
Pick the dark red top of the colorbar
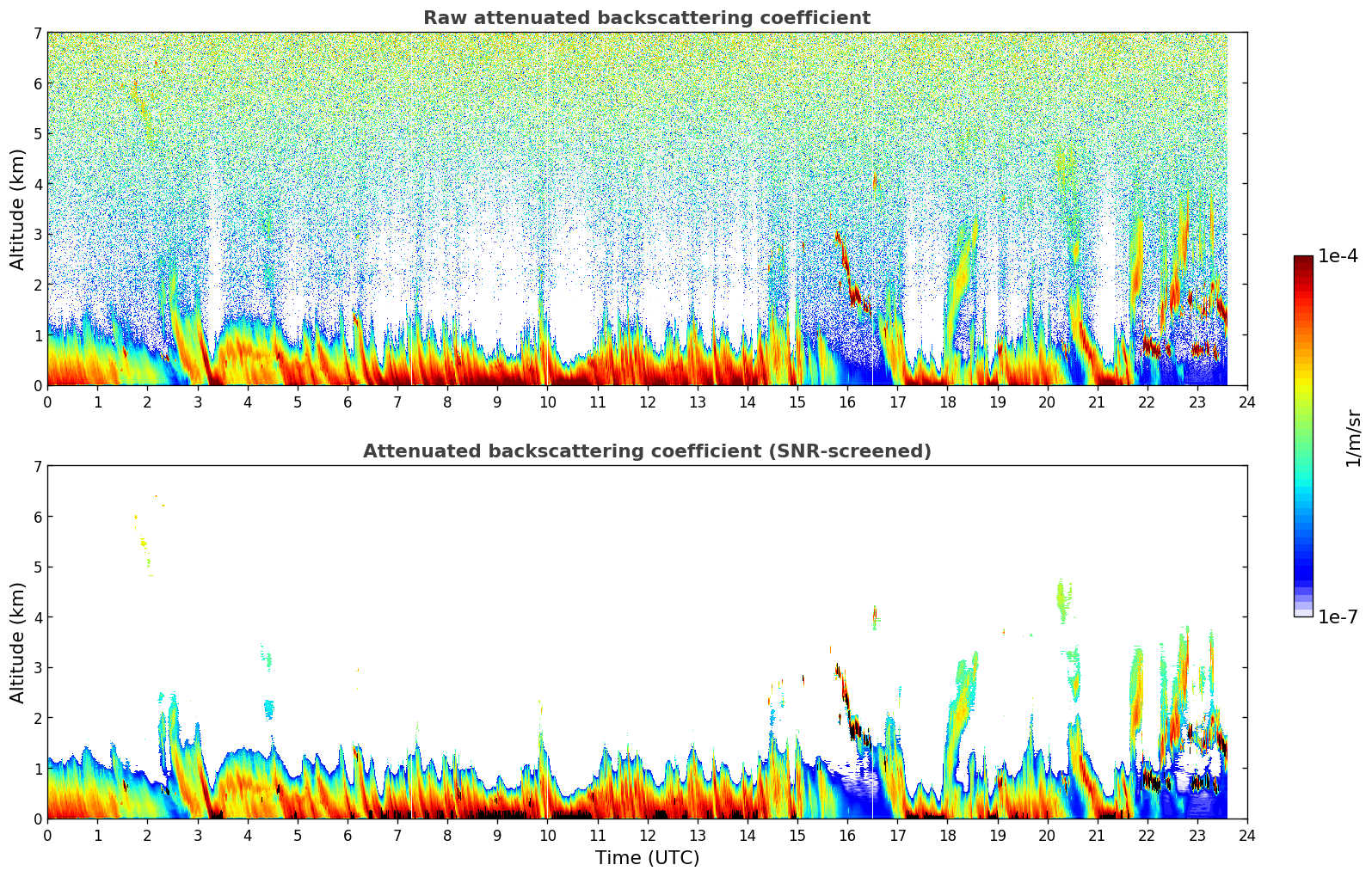pyautogui.click(x=1302, y=261)
